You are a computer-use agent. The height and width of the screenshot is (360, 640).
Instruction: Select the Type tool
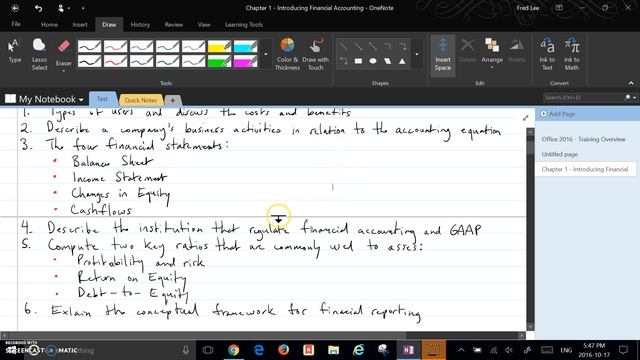pos(14,51)
